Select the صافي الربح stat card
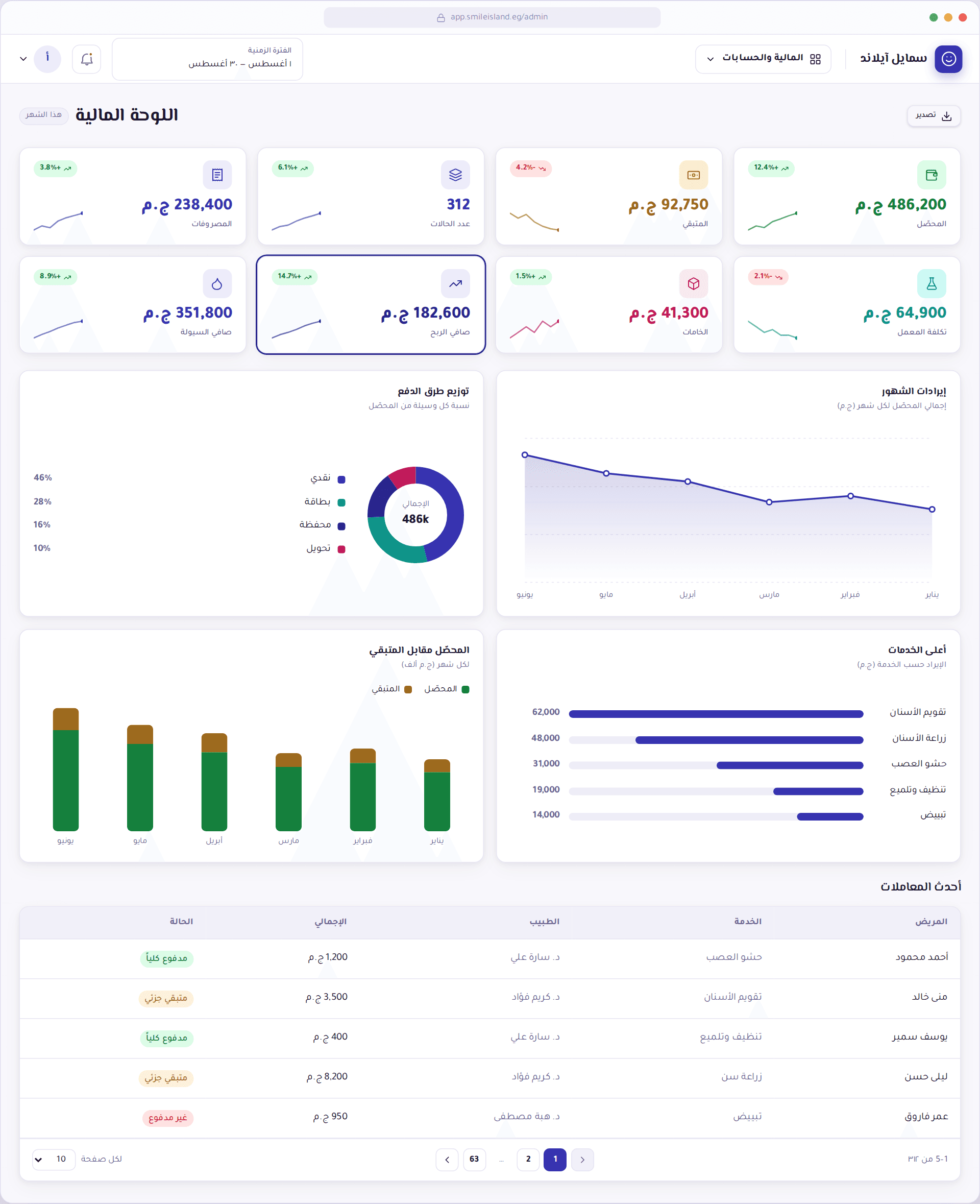Screen dimensions: 980x1204 (371, 305)
